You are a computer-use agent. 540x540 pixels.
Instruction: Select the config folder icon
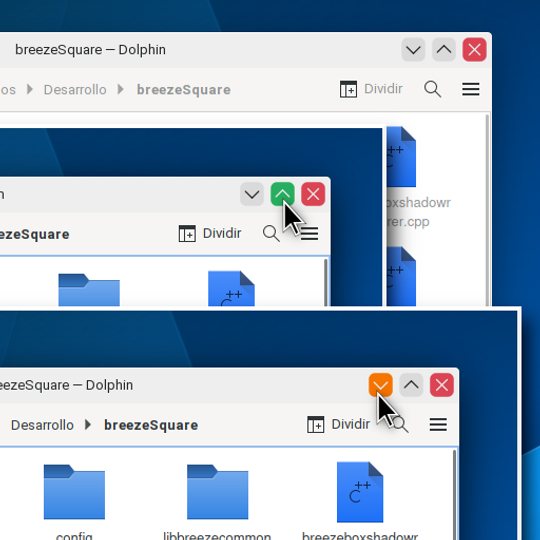pos(74,492)
